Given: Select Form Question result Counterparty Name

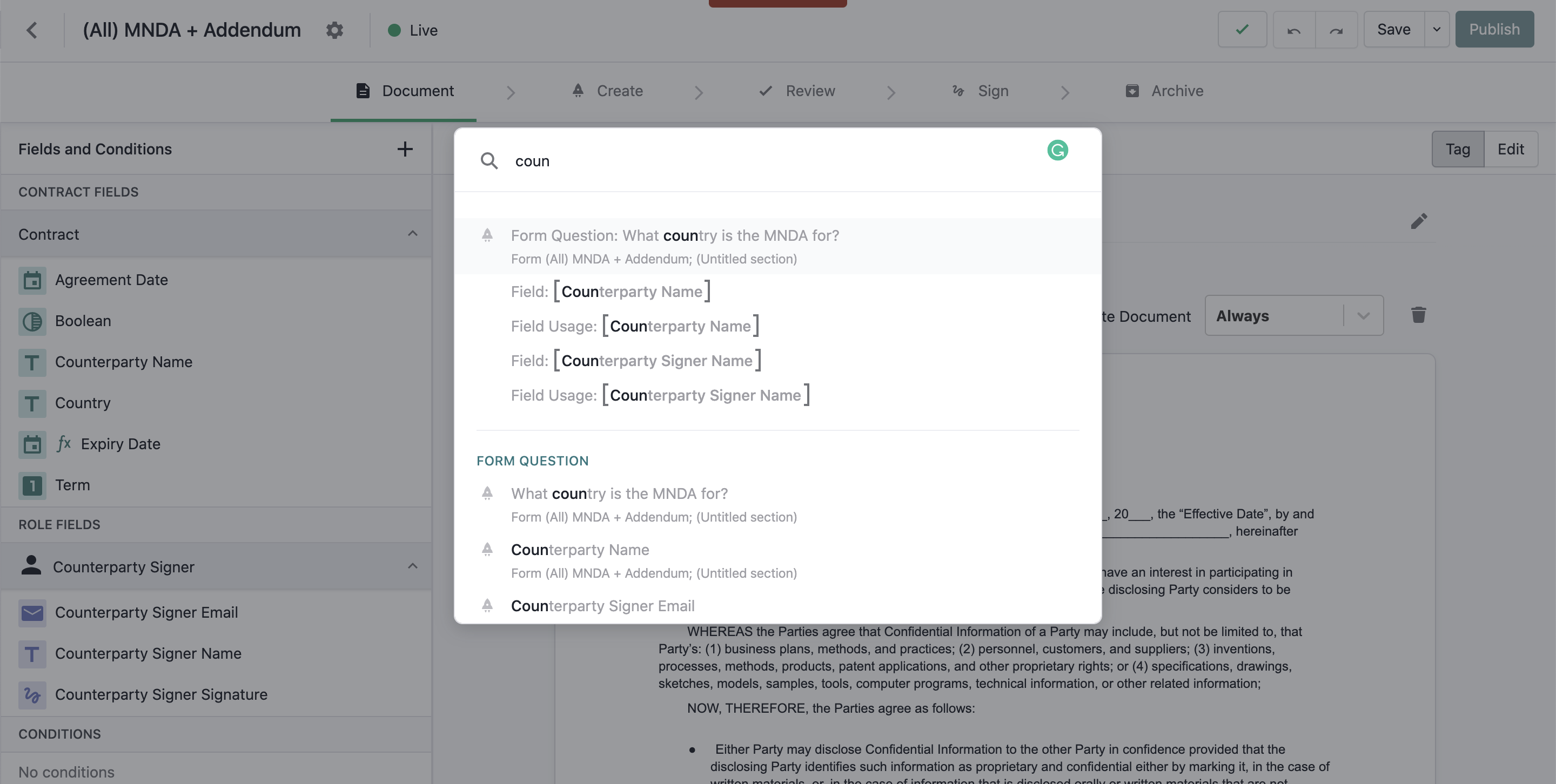Looking at the screenshot, I should coord(777,560).
